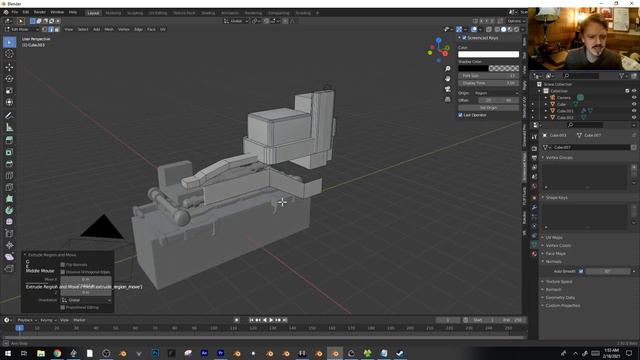
Task: Toggle the Screencast Keys checkbox
Action: tap(464, 38)
